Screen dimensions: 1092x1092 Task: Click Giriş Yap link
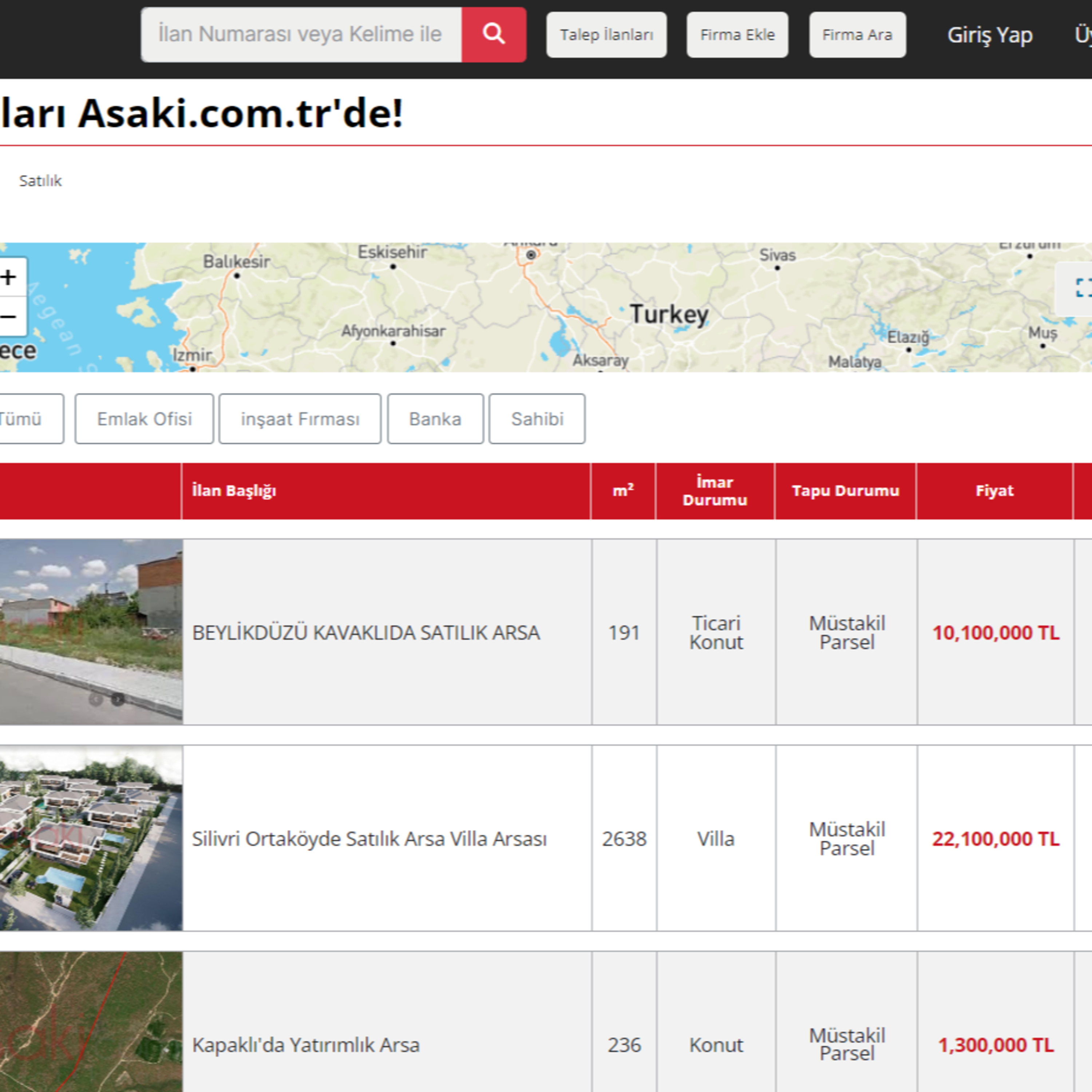click(x=990, y=35)
